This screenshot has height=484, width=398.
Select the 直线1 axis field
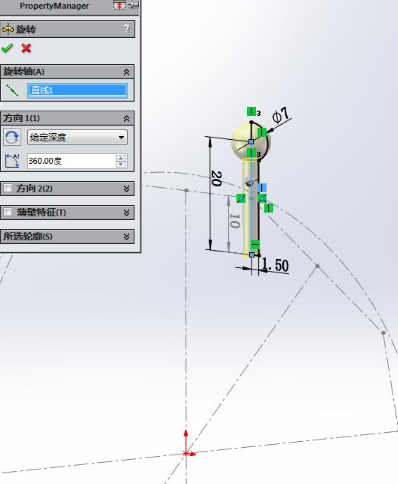click(77, 90)
